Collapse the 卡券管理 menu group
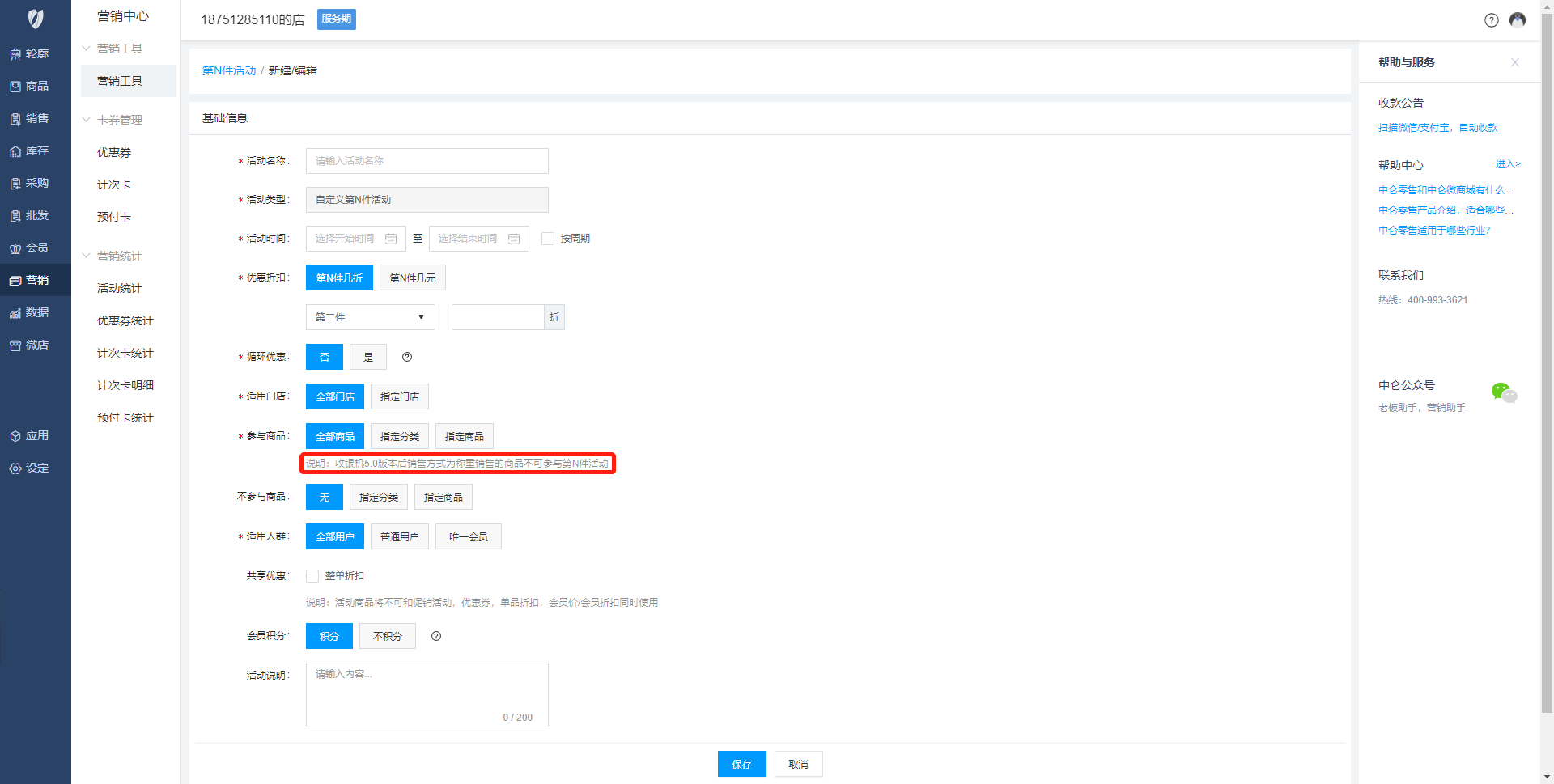The image size is (1554, 784). pyautogui.click(x=87, y=120)
